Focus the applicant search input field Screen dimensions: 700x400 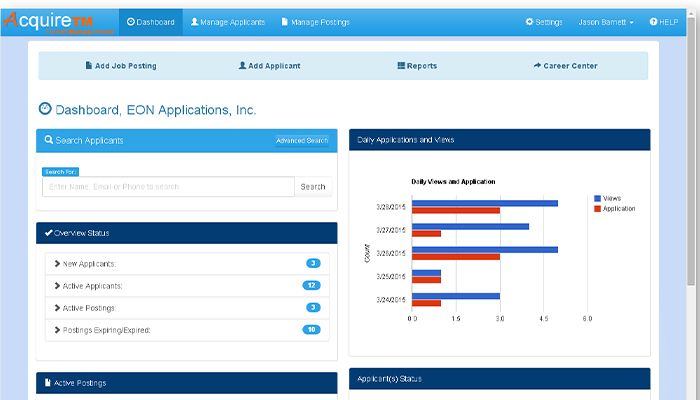coord(168,187)
